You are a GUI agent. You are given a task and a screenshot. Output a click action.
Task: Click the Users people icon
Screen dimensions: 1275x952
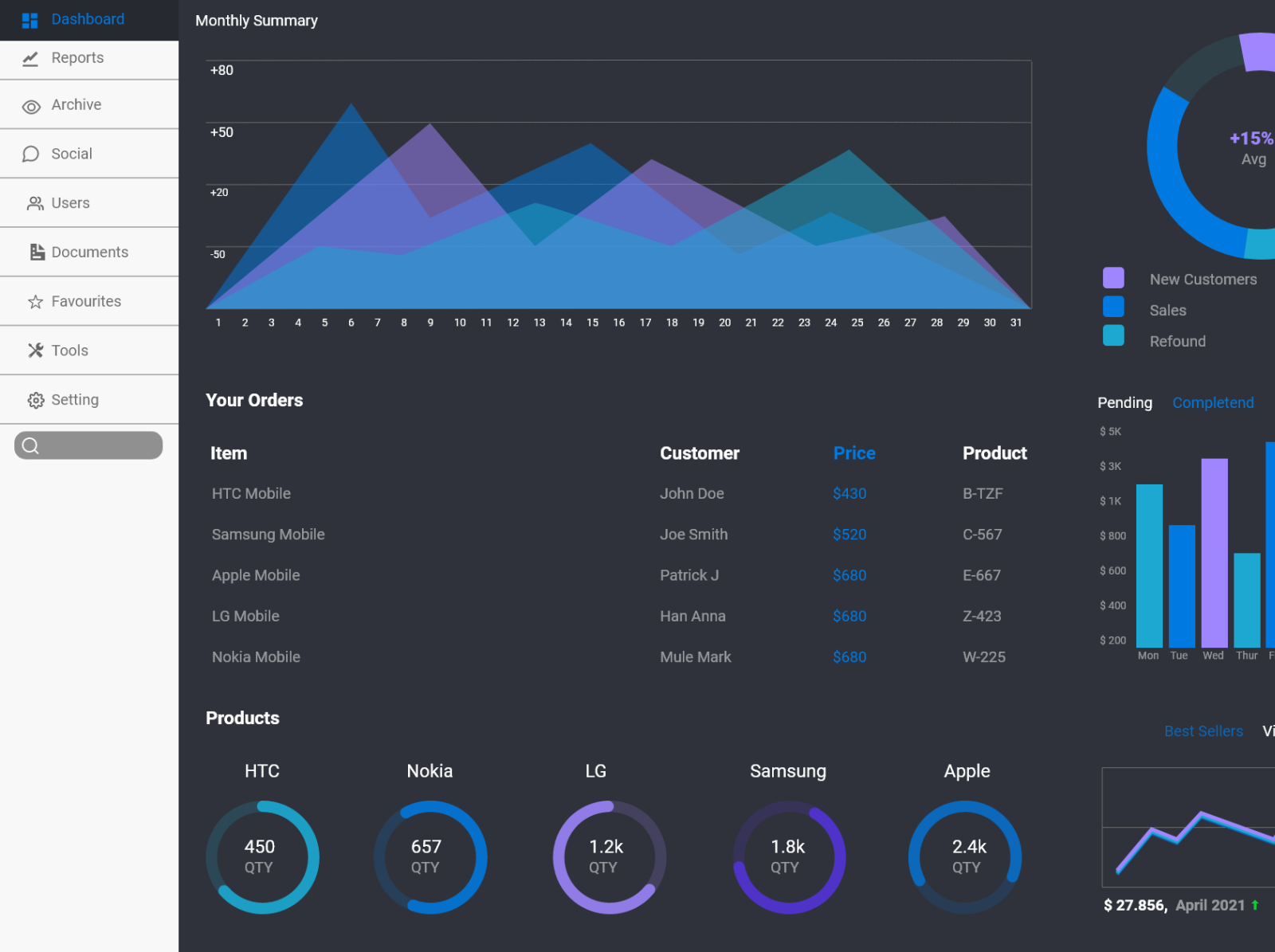(35, 204)
